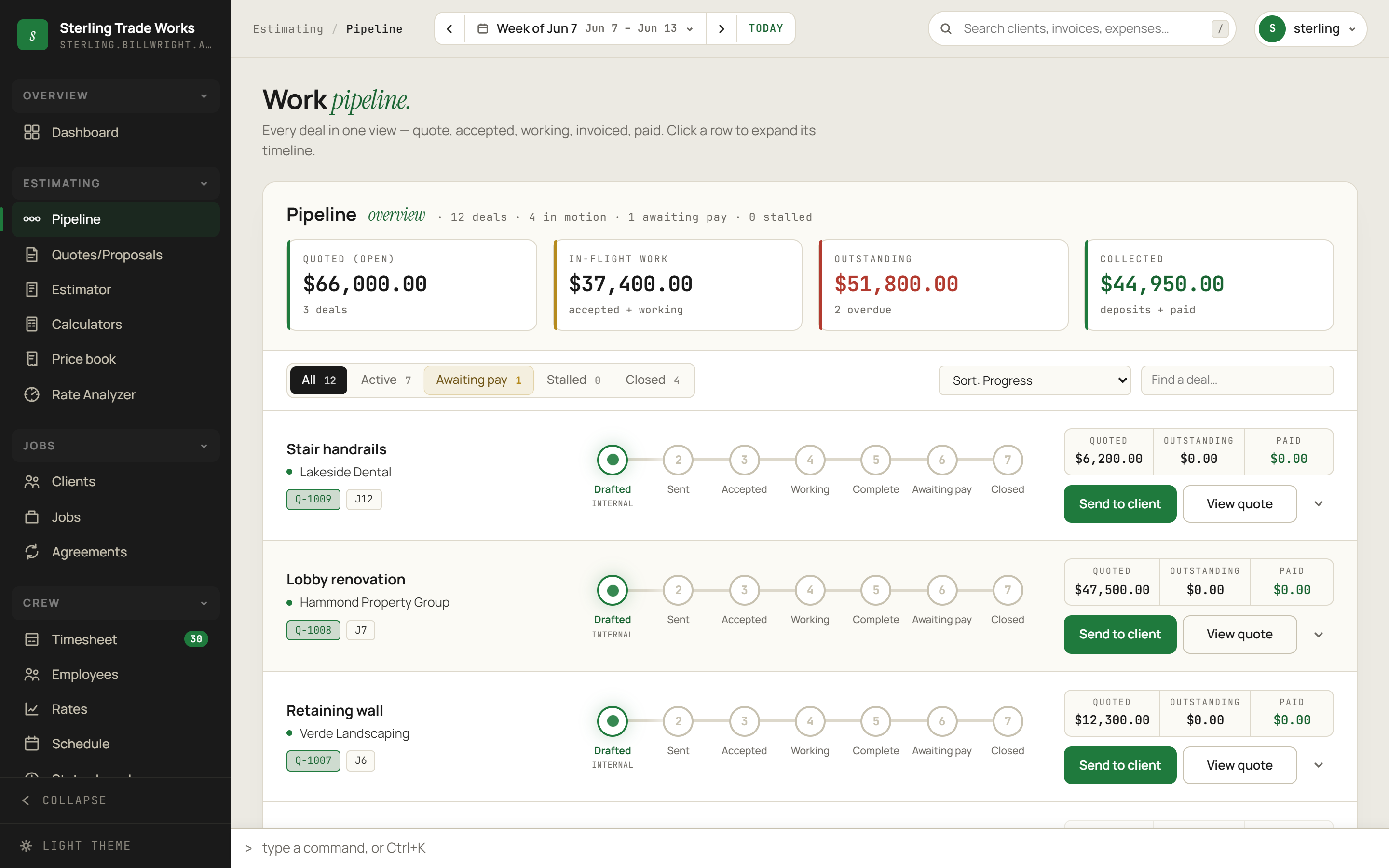Open Estimating breadcrumb link
This screenshot has height=868, width=1389.
288,29
